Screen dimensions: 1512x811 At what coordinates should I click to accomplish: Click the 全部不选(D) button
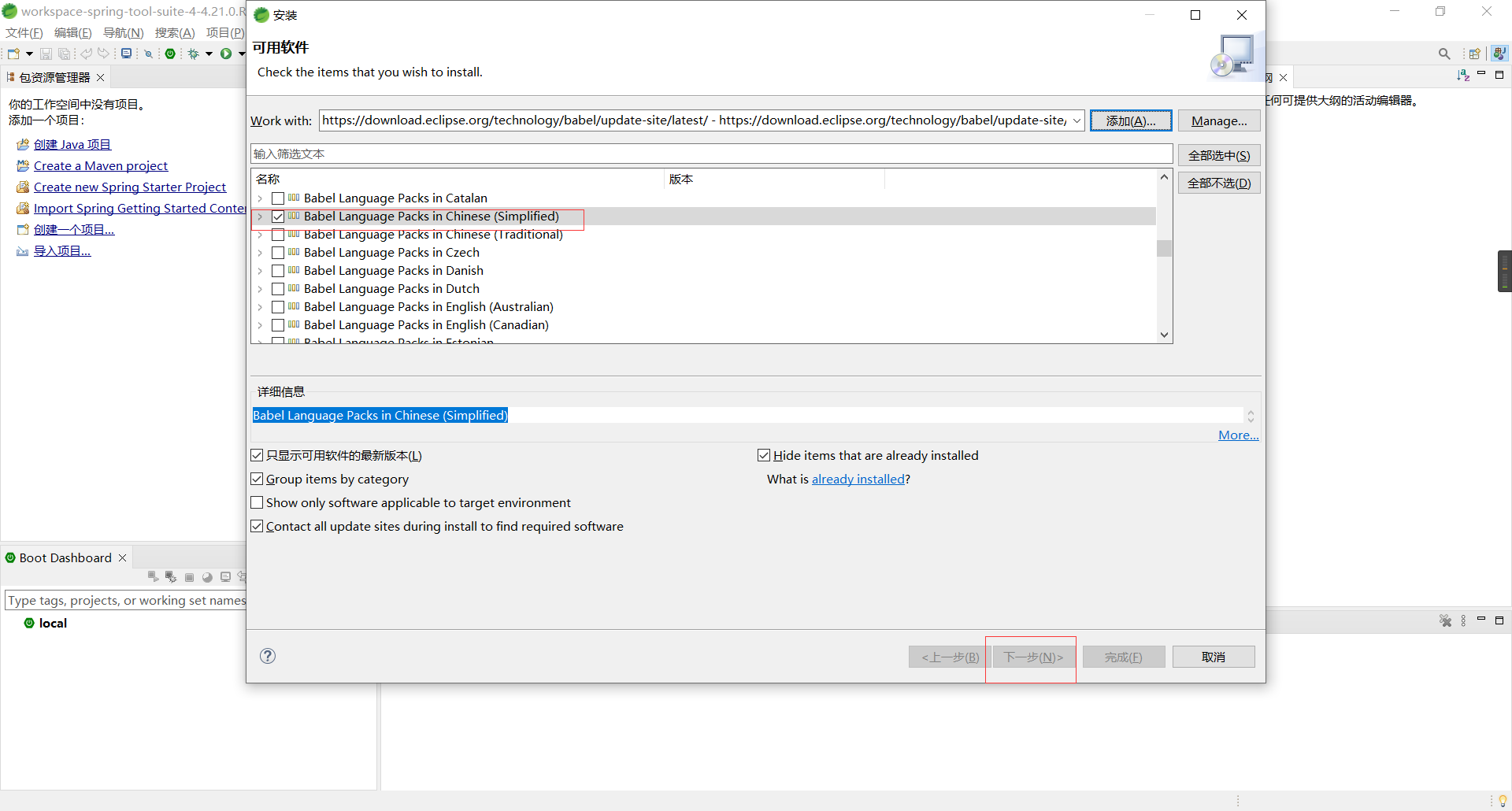(1219, 183)
